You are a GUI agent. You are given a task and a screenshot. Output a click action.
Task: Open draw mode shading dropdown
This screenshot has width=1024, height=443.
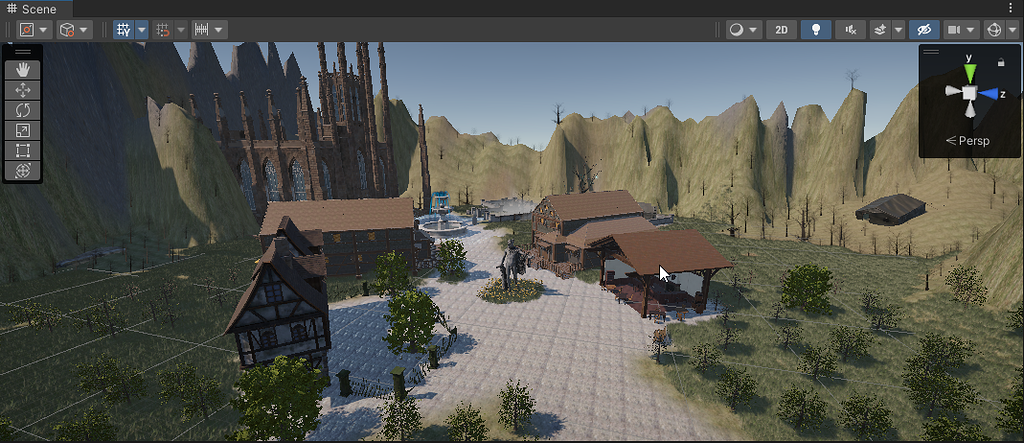coord(744,30)
